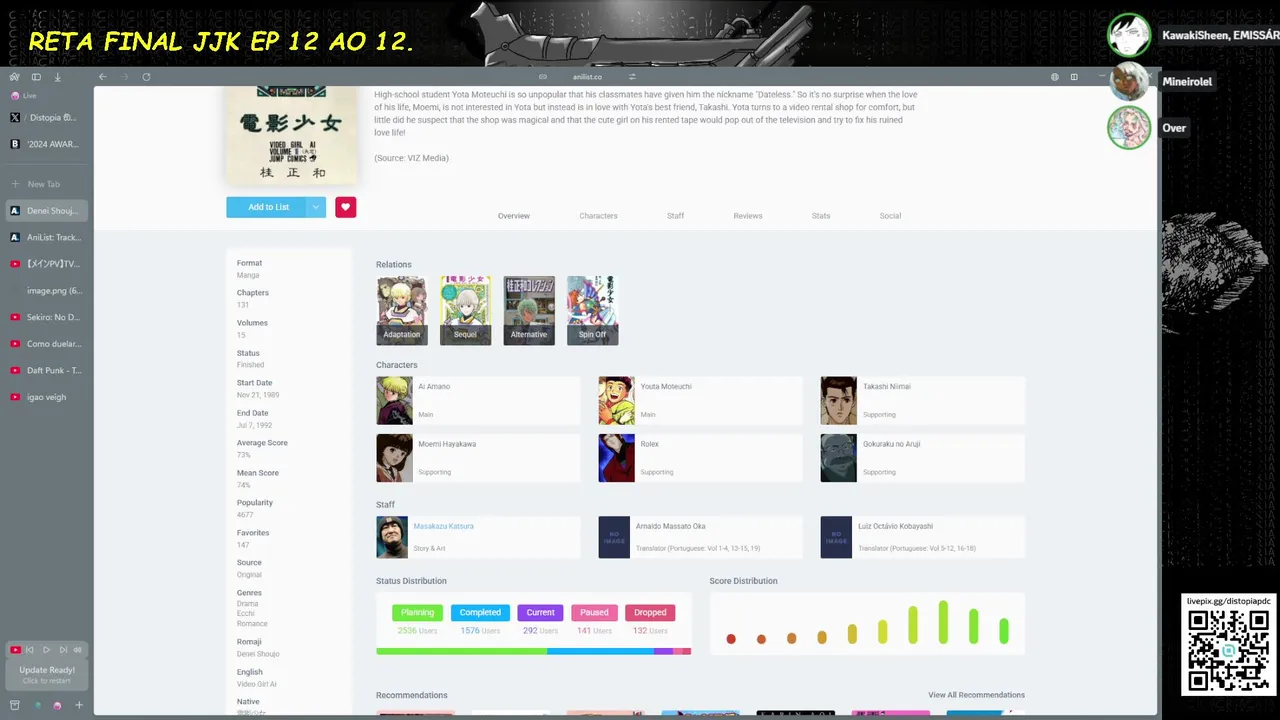Open site controls sliders icon

coord(632,77)
